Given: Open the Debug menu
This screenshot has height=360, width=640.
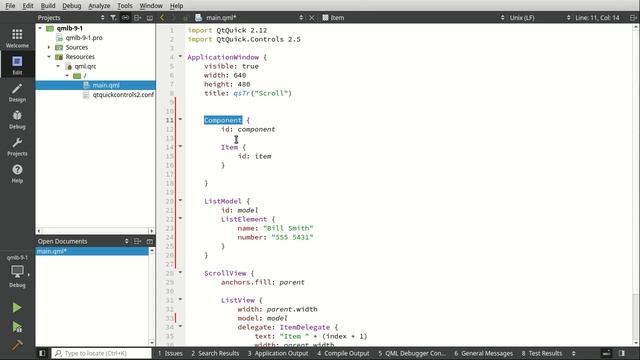Looking at the screenshot, I should [x=71, y=6].
